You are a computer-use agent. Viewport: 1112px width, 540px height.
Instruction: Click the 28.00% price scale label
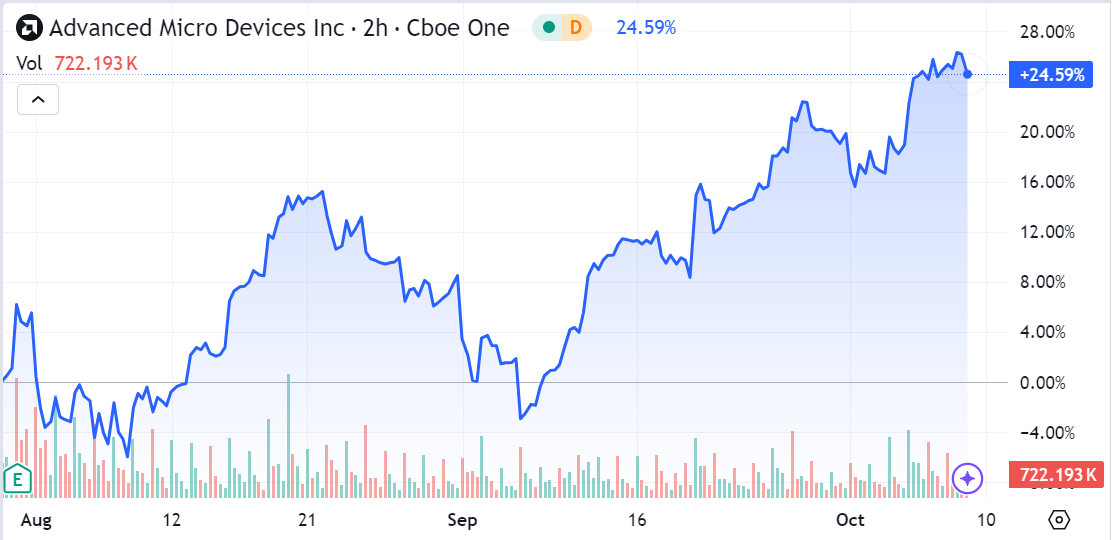[1046, 32]
